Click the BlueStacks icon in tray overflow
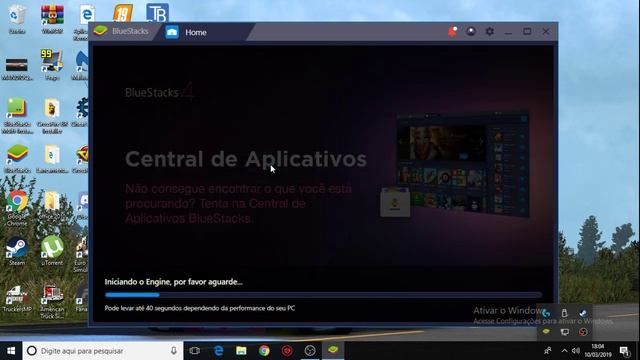The image size is (640, 360). [546, 331]
